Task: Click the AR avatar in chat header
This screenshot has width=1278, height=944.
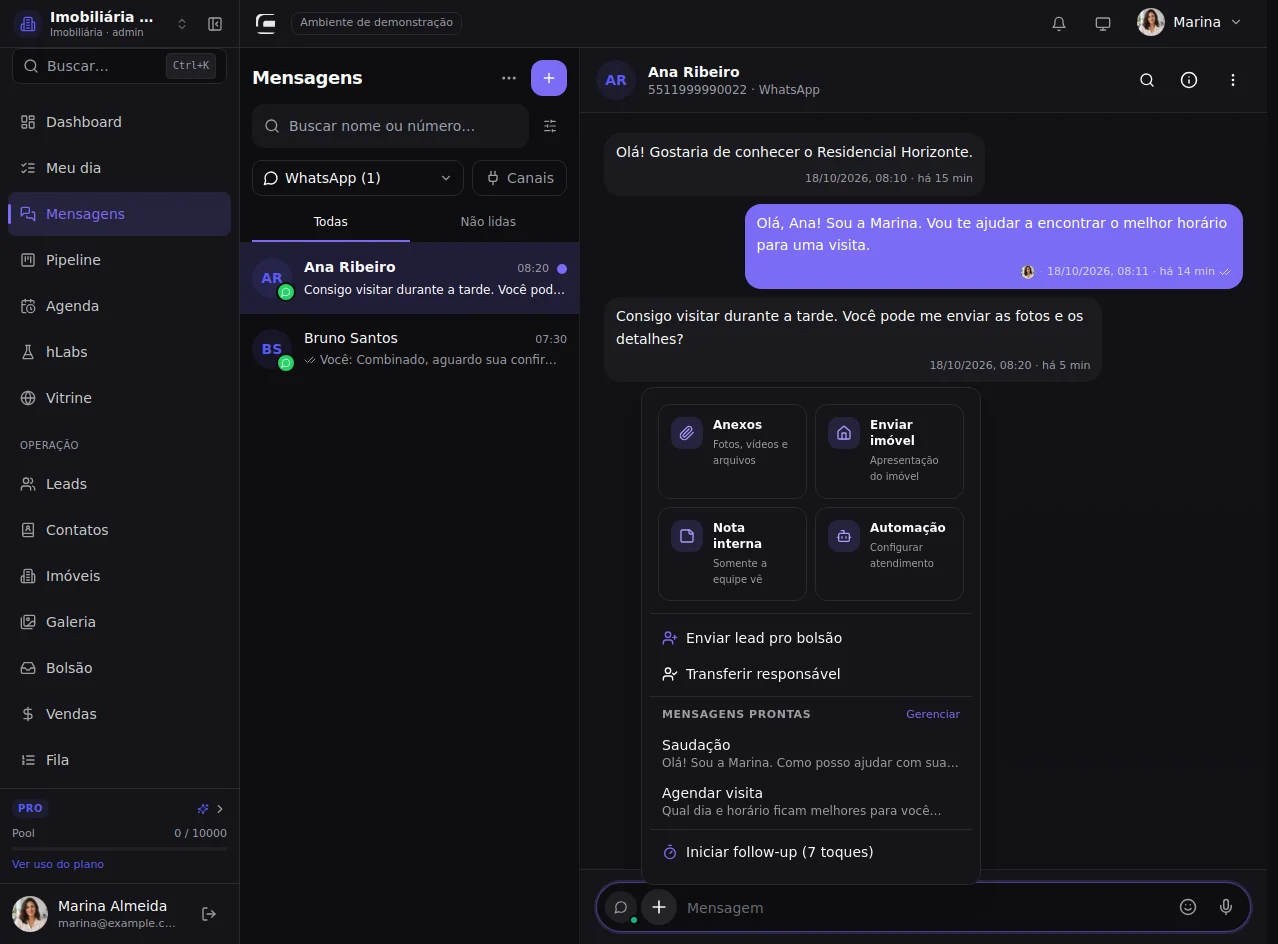Action: (616, 80)
